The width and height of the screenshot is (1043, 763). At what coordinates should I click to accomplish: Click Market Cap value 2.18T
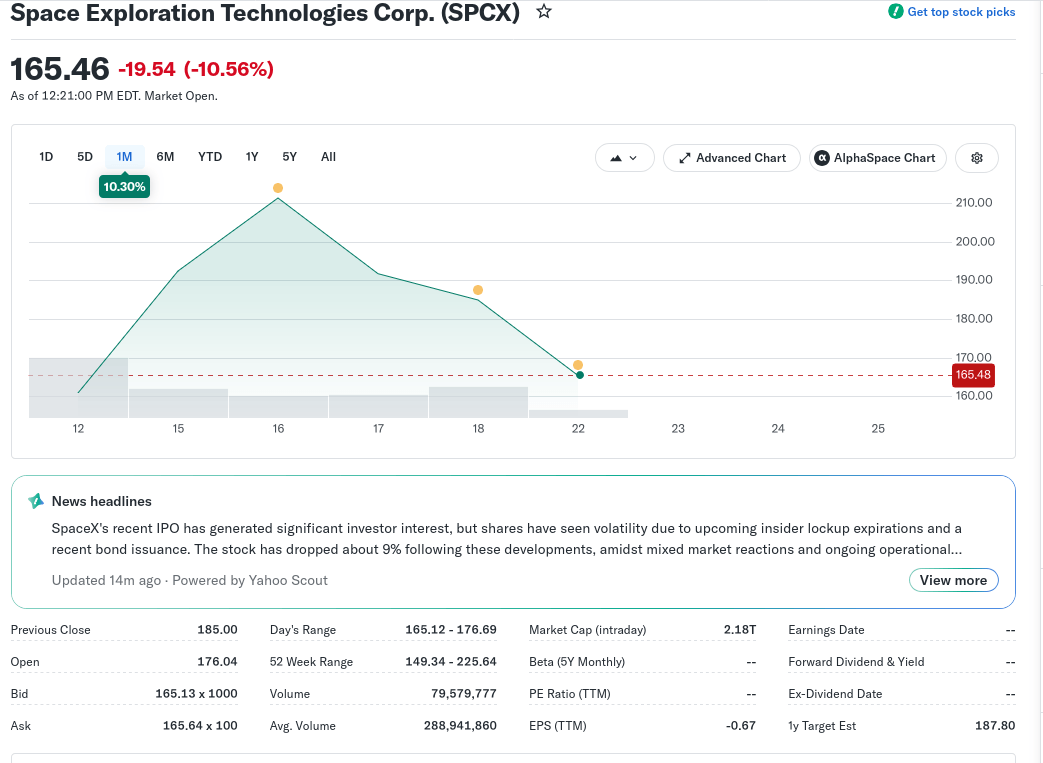click(740, 630)
